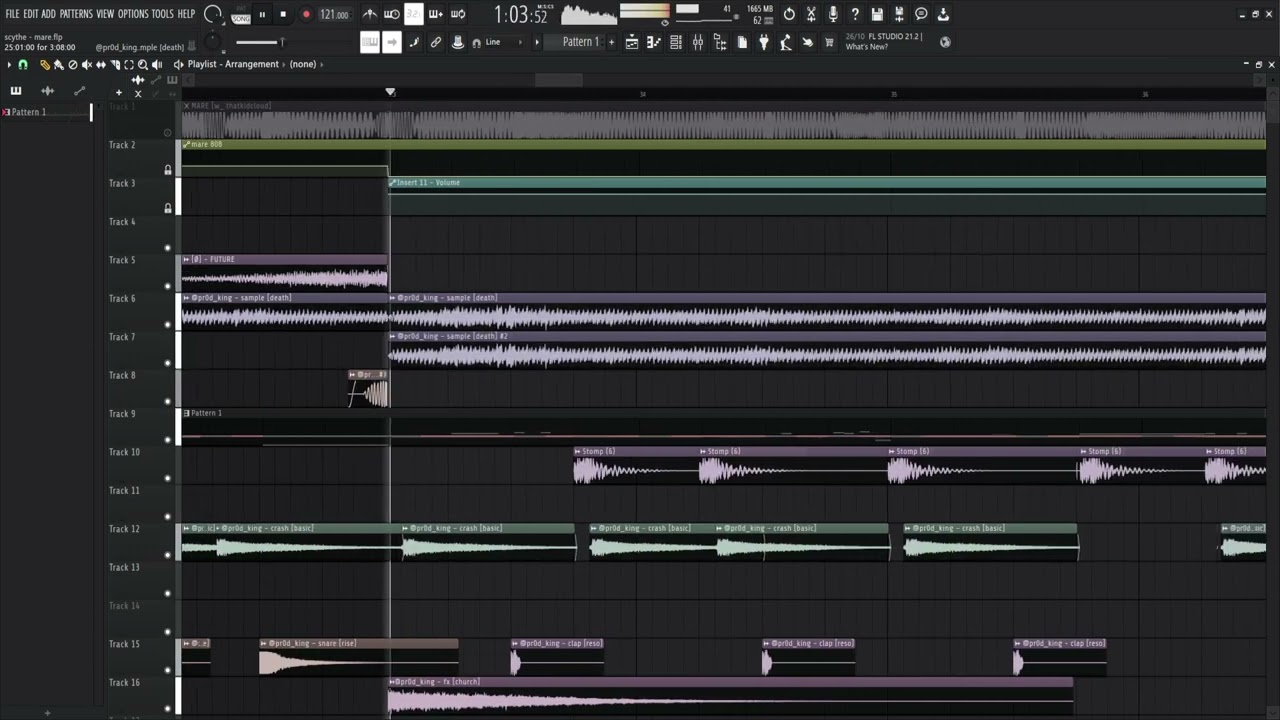
Task: Open the EDIT menu
Action: click(x=31, y=14)
